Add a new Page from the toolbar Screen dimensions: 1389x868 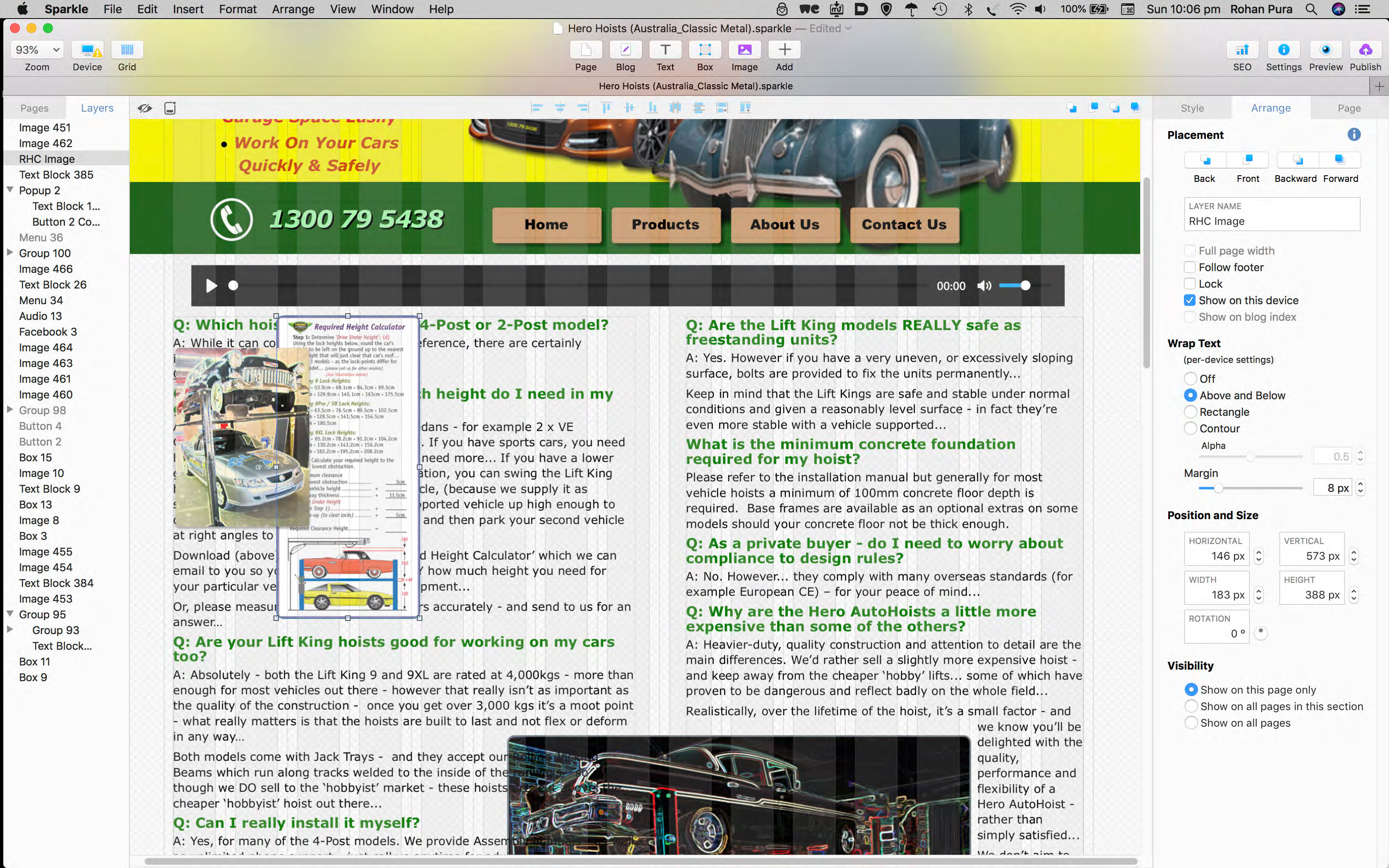click(x=585, y=50)
